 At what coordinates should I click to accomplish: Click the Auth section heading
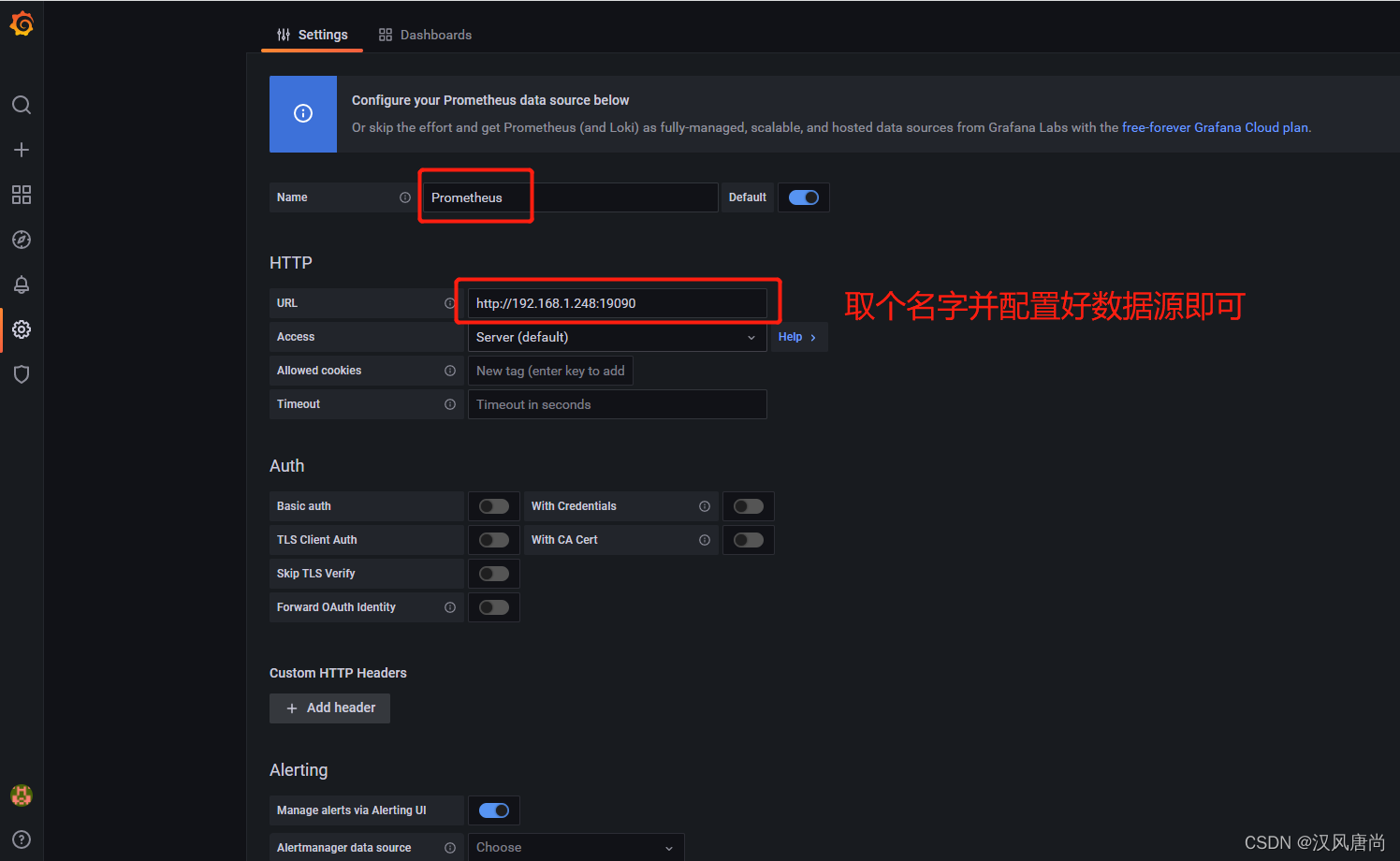point(287,466)
